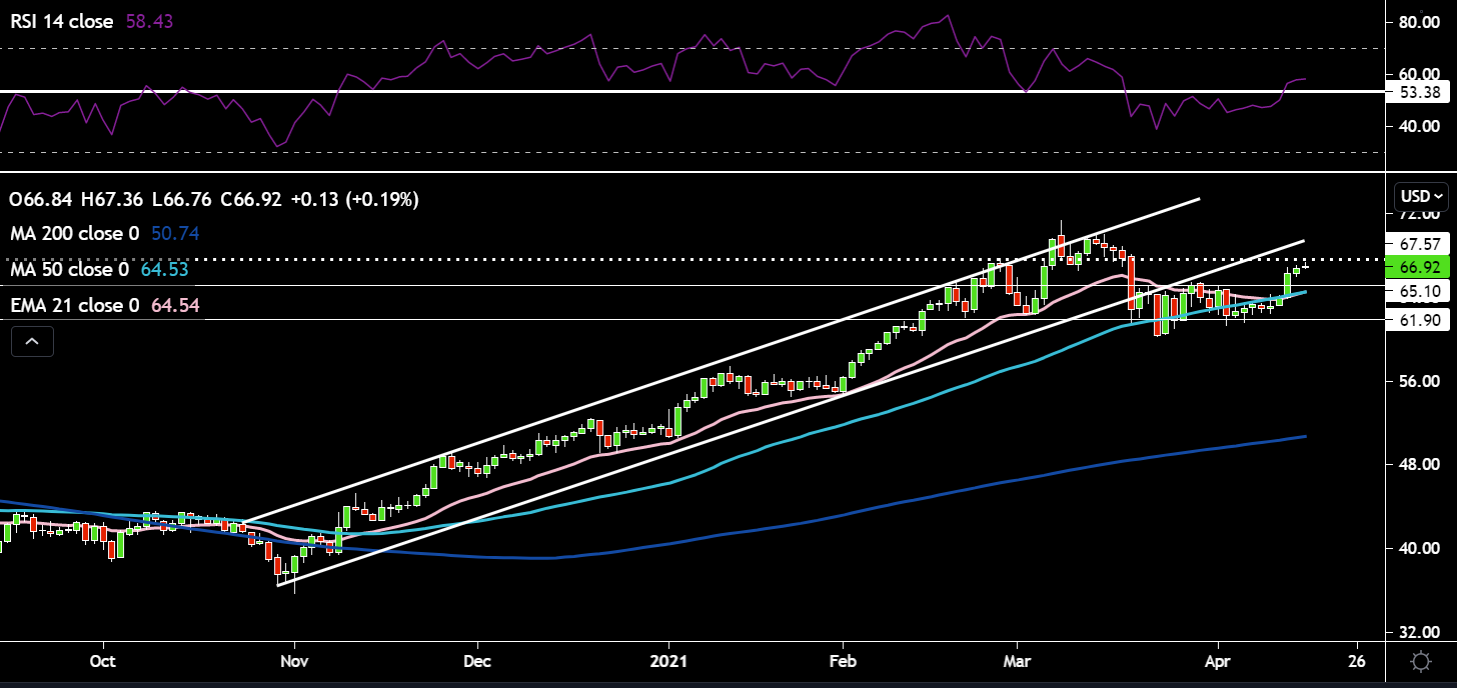Click the 65.10 price level label

click(x=1420, y=289)
